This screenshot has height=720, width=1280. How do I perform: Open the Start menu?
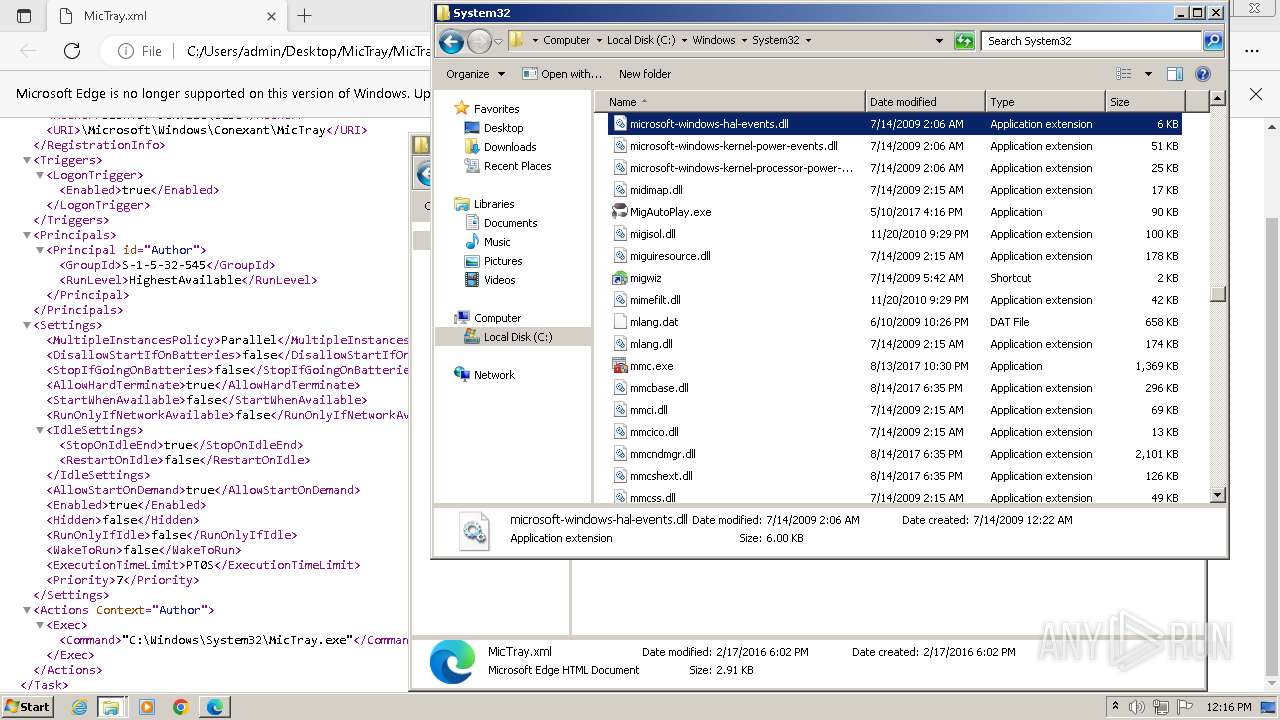27,707
